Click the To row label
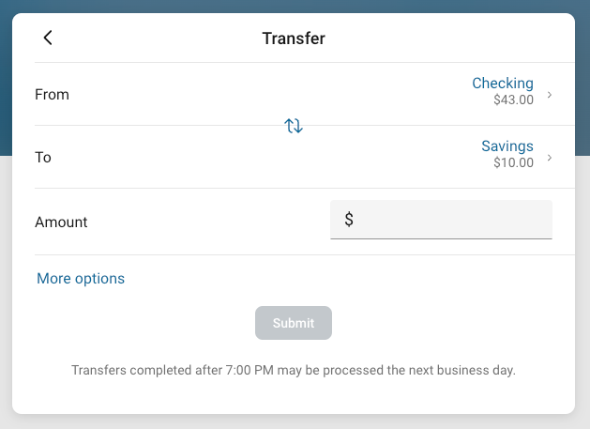Image resolution: width=590 pixels, height=429 pixels. pos(43,157)
